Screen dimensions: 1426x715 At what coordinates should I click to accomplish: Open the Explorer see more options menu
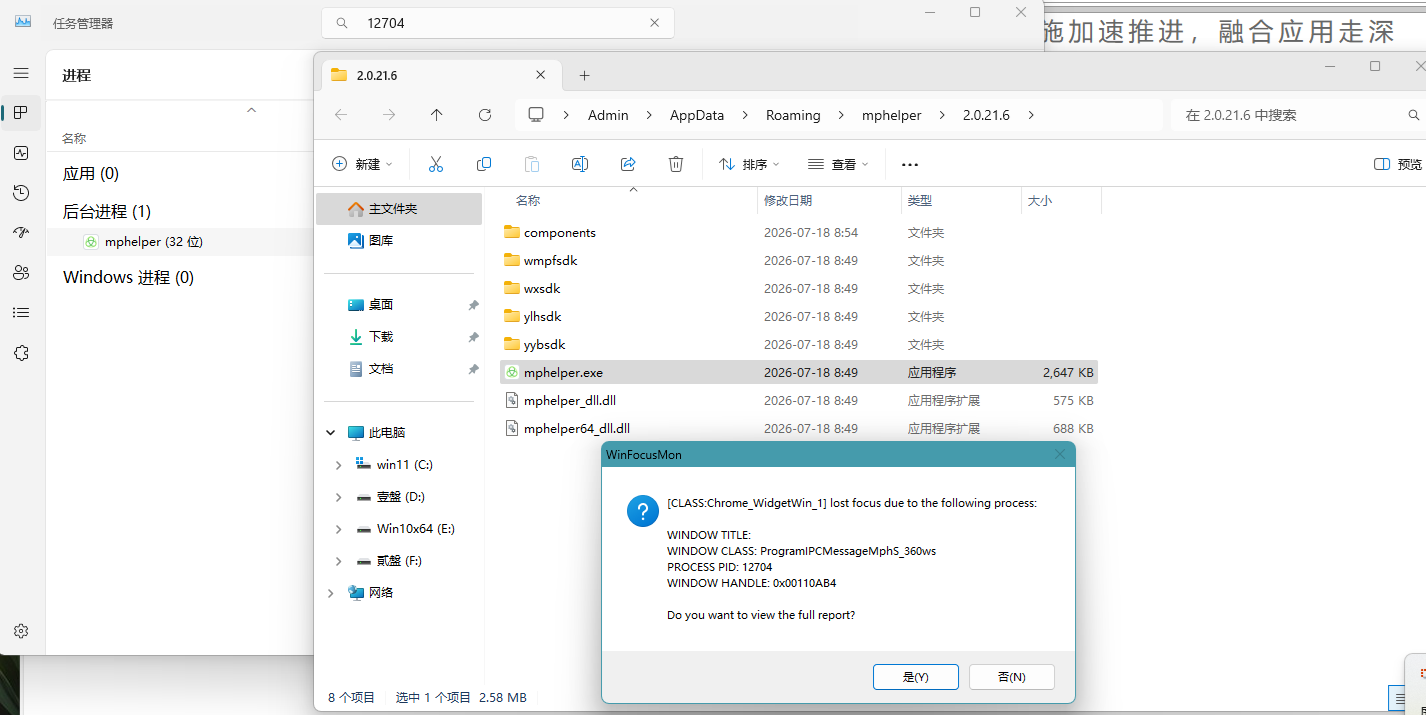[x=910, y=164]
